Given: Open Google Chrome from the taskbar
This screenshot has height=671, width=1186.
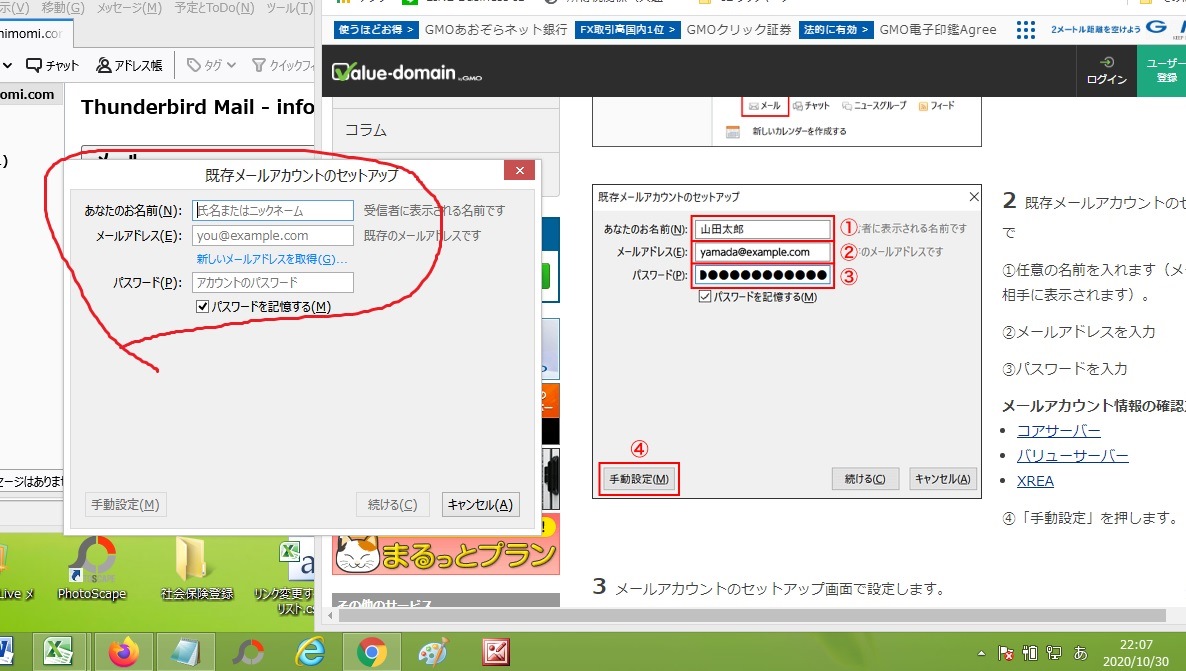Looking at the screenshot, I should [372, 653].
